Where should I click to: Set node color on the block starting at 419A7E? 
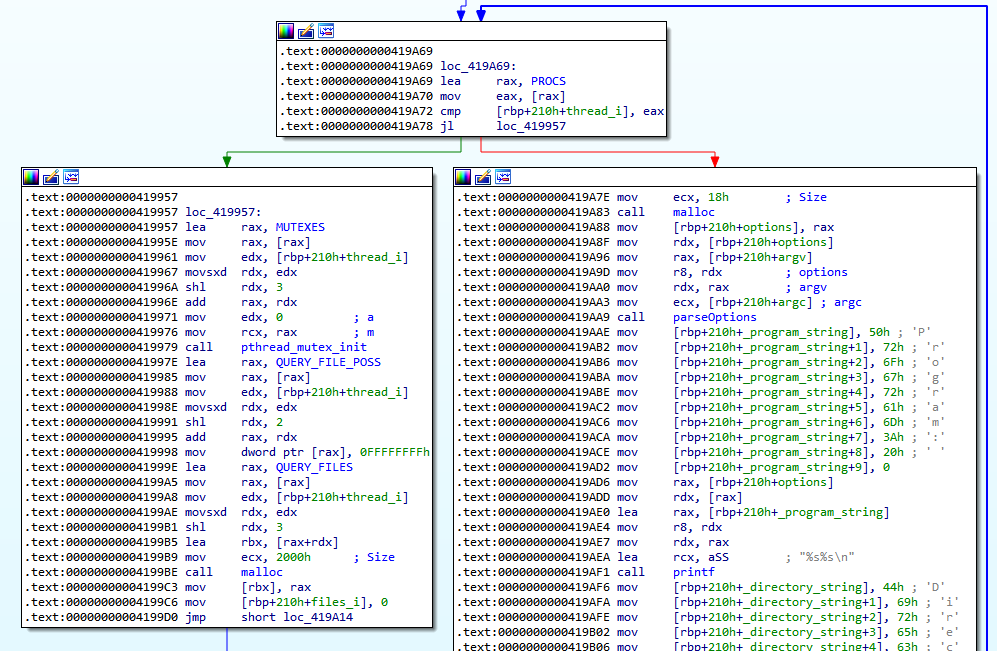(x=464, y=177)
